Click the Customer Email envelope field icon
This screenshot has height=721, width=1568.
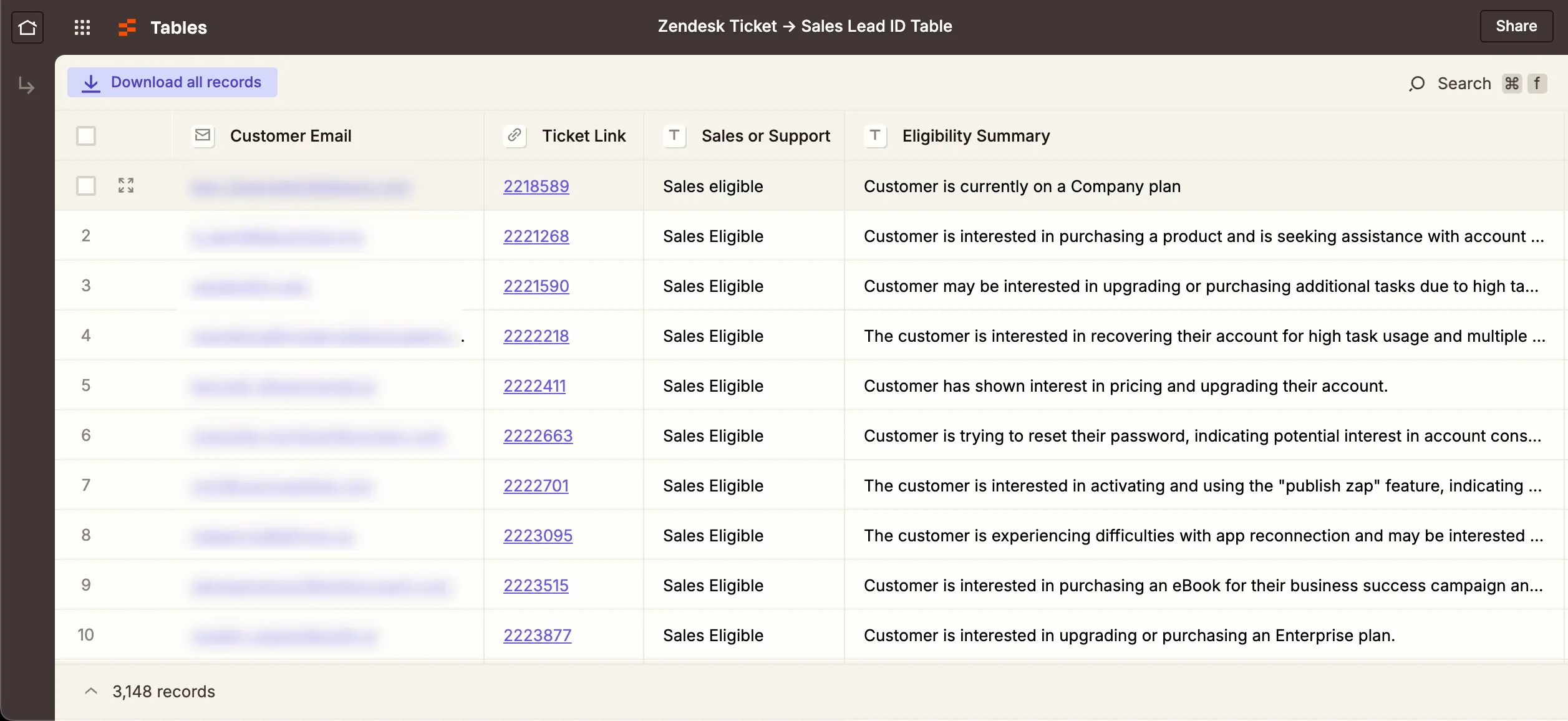203,135
